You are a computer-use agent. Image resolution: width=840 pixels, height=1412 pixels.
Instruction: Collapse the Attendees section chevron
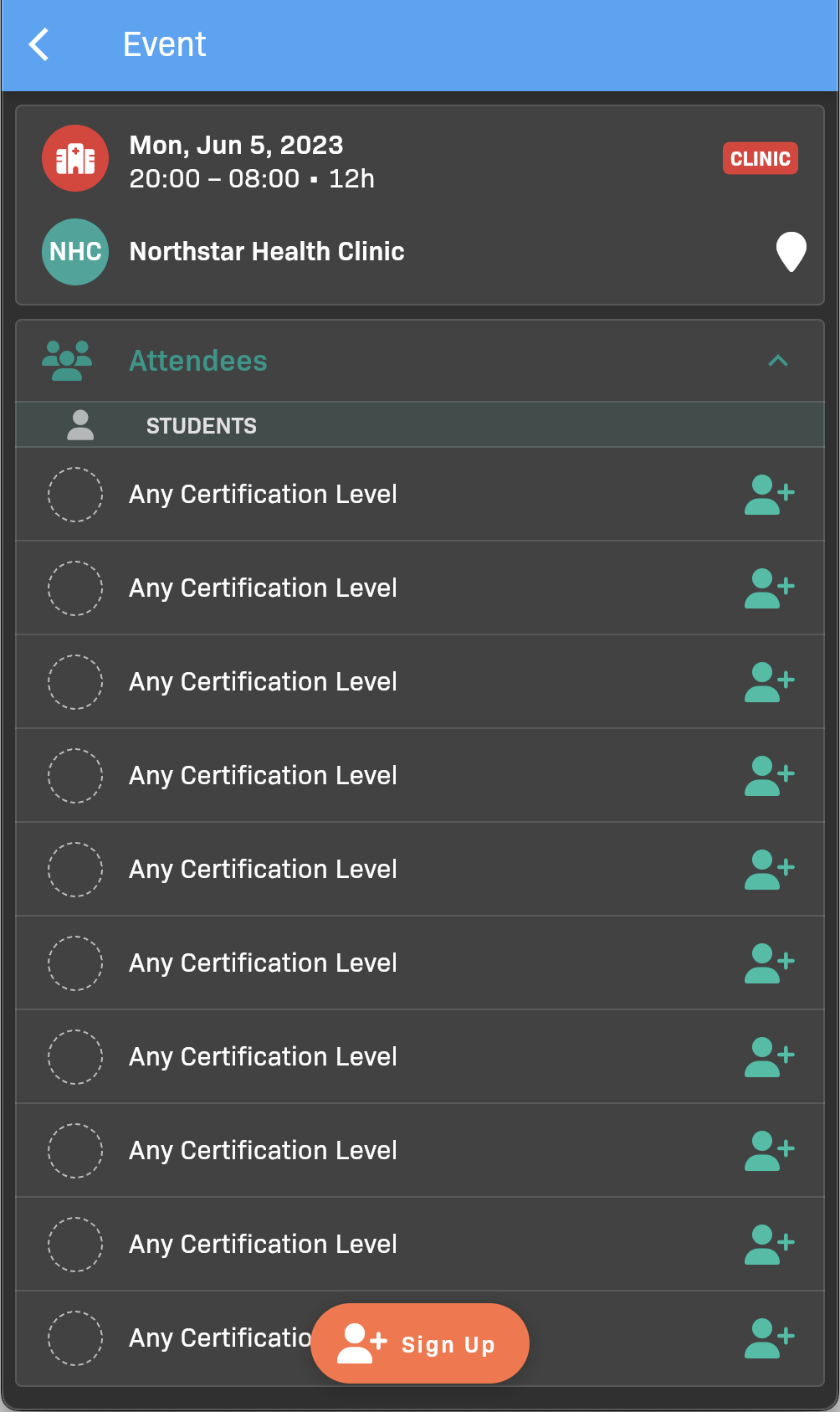(x=778, y=361)
